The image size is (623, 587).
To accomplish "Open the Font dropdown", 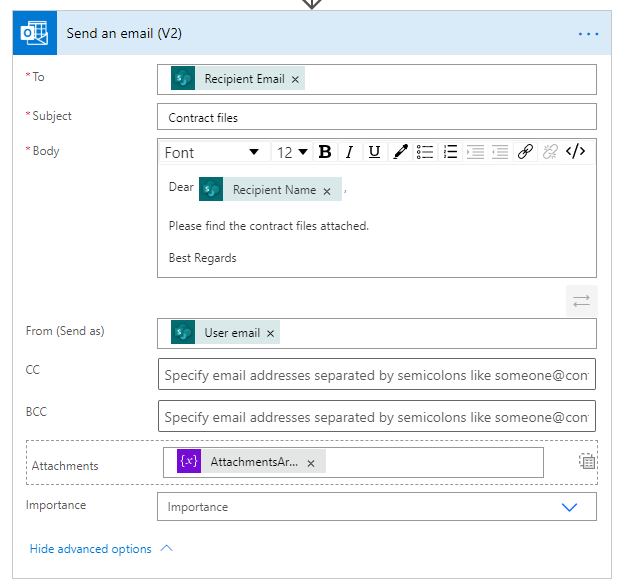I will tap(215, 153).
